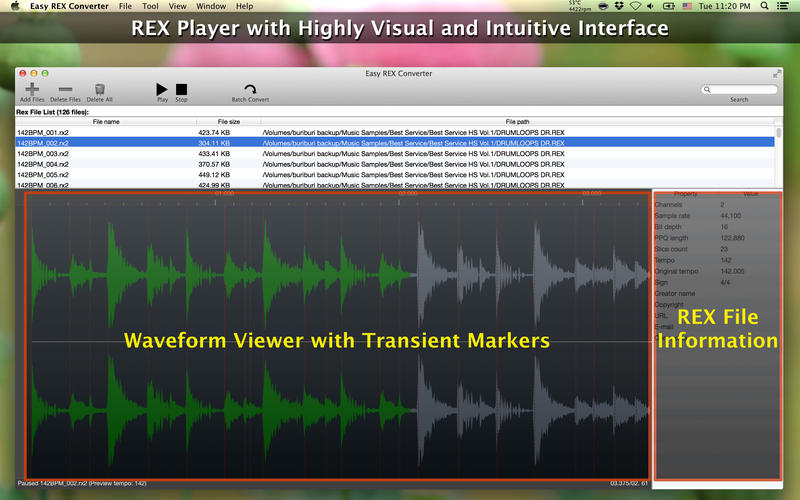800x500 pixels.
Task: Click the Paused 142BPM_002.rx2 status text
Action: [82, 483]
